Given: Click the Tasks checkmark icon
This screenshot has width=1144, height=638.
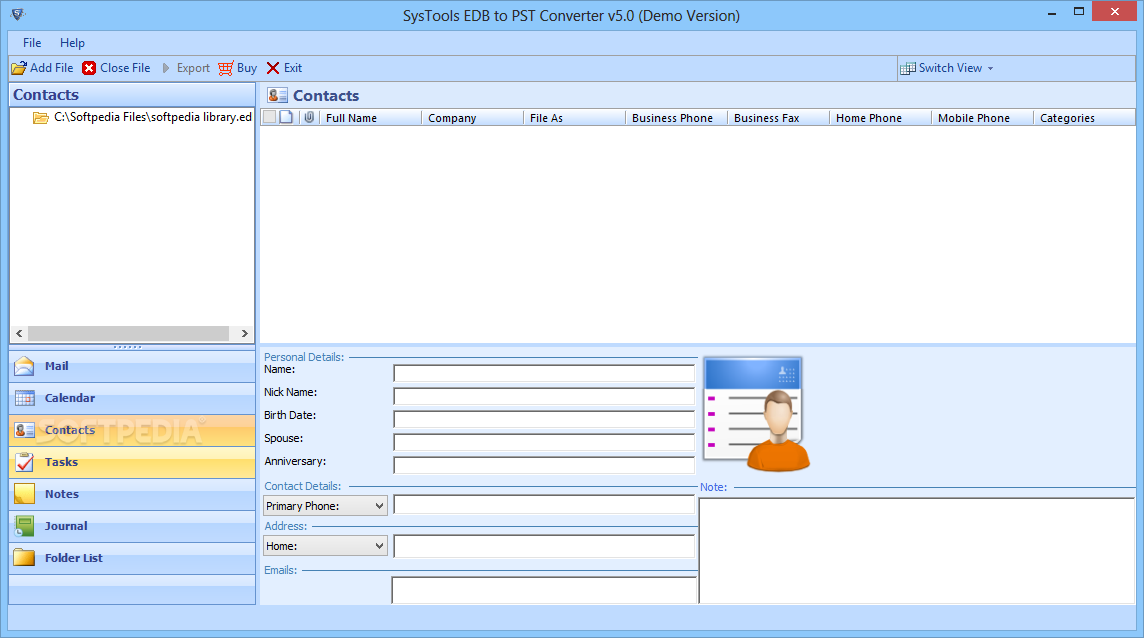Looking at the screenshot, I should pos(24,462).
